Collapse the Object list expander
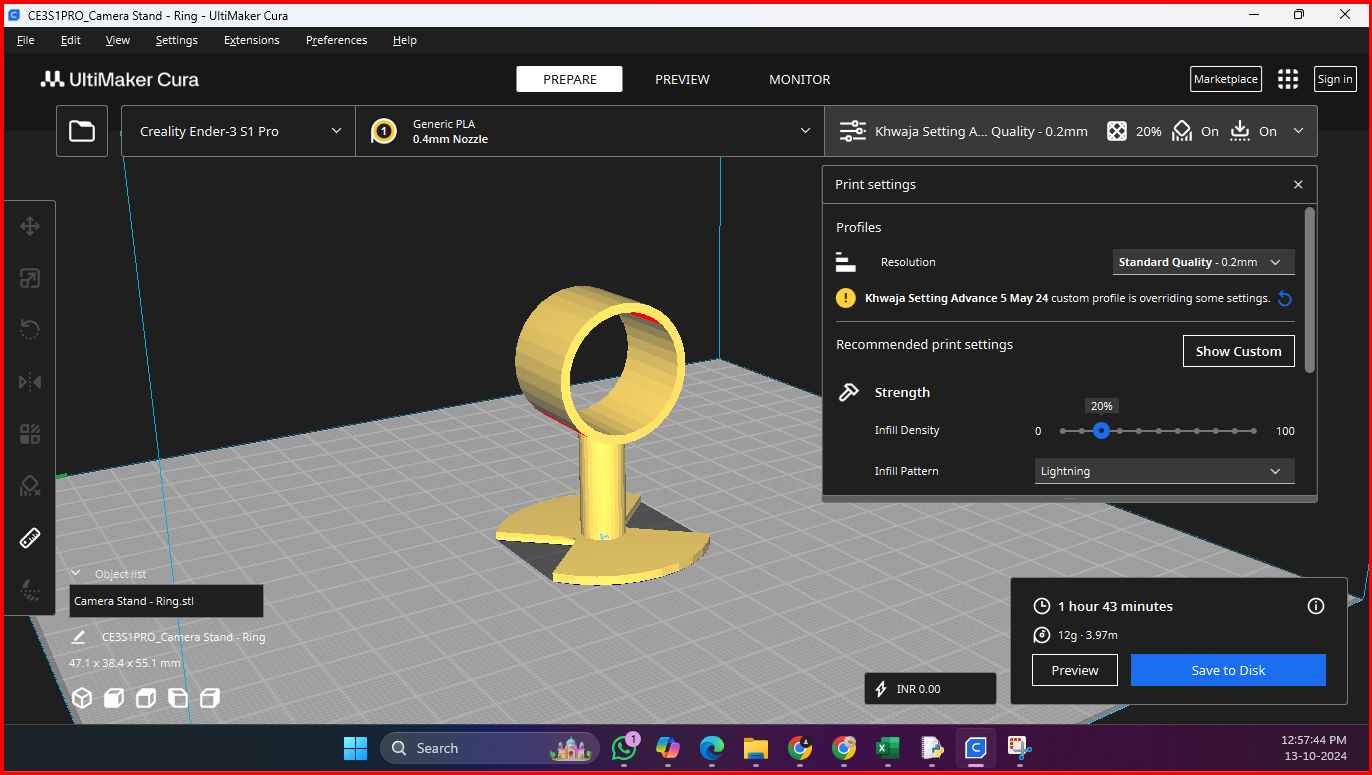The width and height of the screenshot is (1372, 775). 76,574
